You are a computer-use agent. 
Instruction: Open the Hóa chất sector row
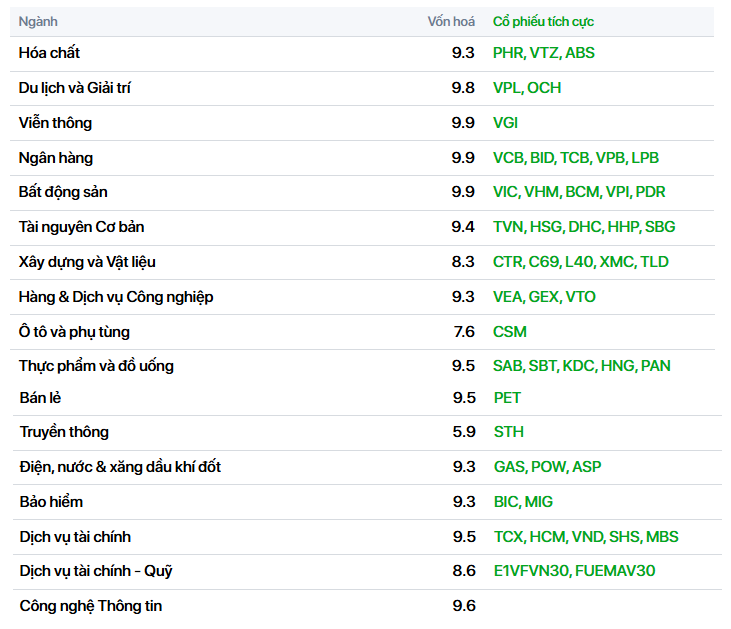coord(362,53)
